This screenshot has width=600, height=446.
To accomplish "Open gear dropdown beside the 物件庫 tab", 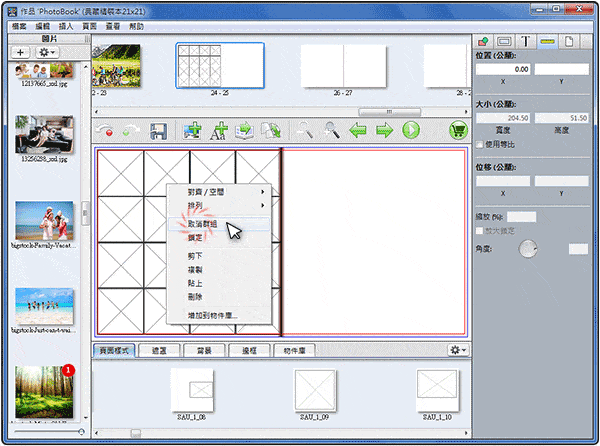I will [x=458, y=350].
